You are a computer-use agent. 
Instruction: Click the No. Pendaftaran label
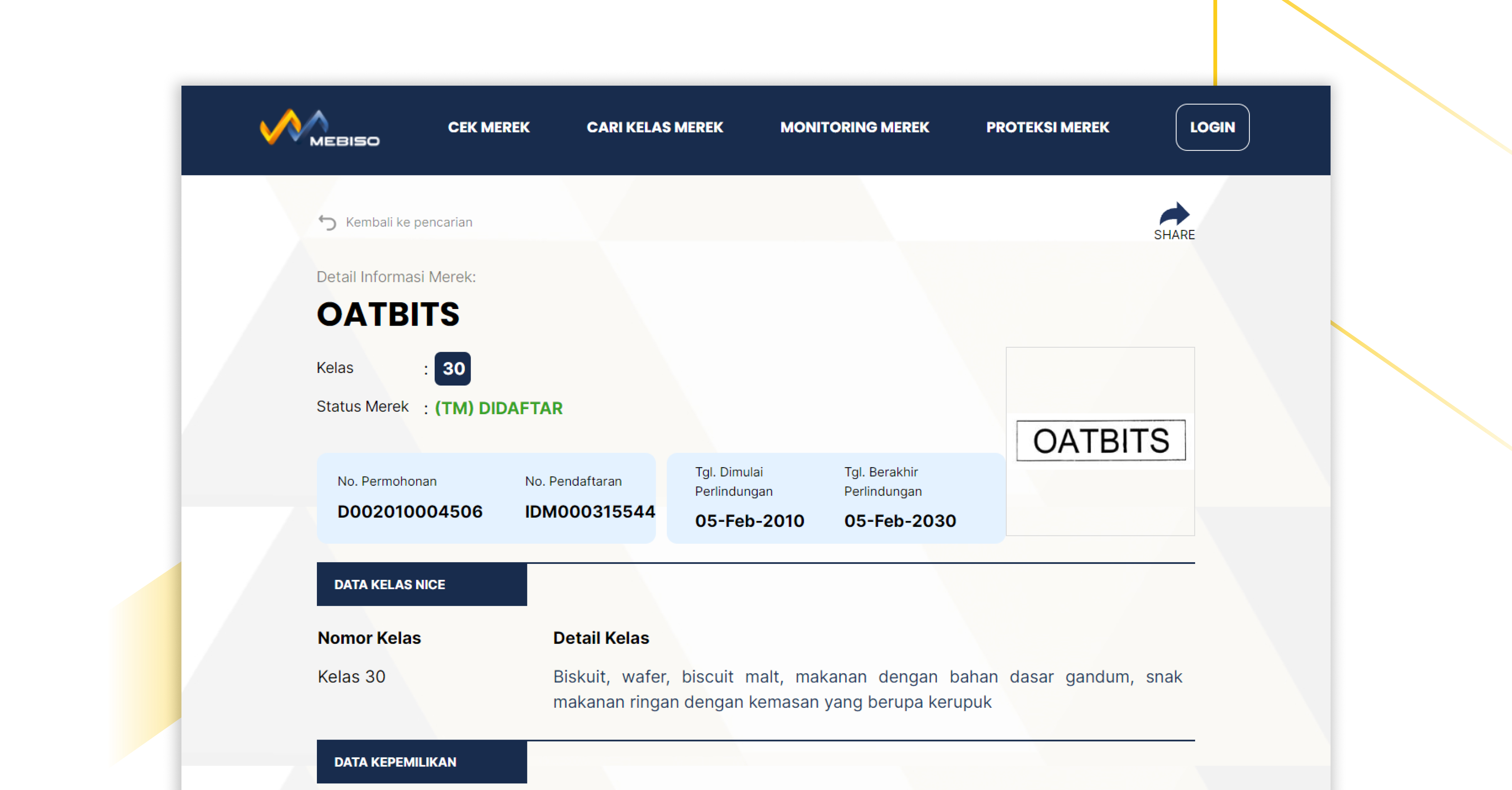[573, 481]
